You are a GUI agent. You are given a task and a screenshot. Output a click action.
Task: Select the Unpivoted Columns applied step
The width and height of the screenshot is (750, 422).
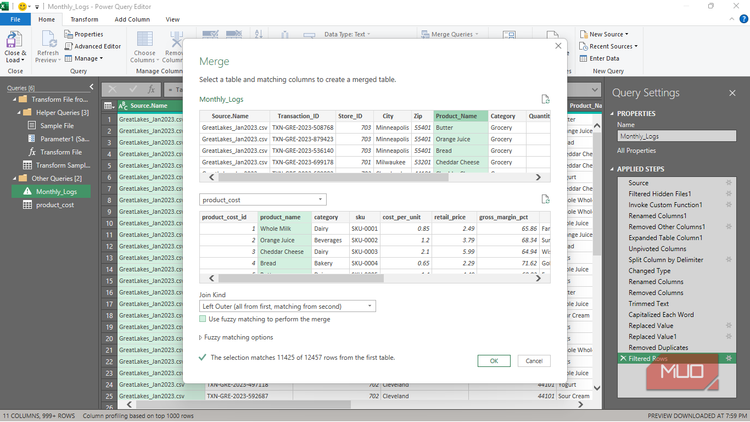[x=657, y=249]
